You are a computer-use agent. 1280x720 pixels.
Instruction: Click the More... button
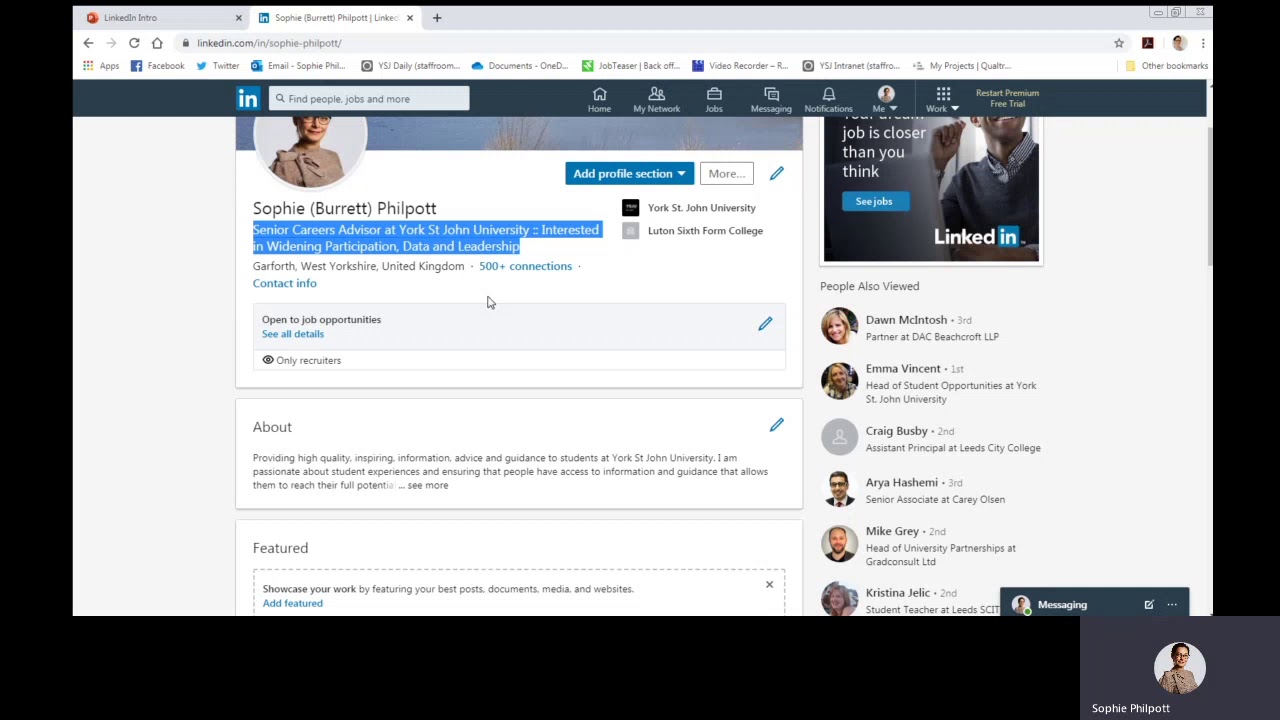[x=726, y=174]
